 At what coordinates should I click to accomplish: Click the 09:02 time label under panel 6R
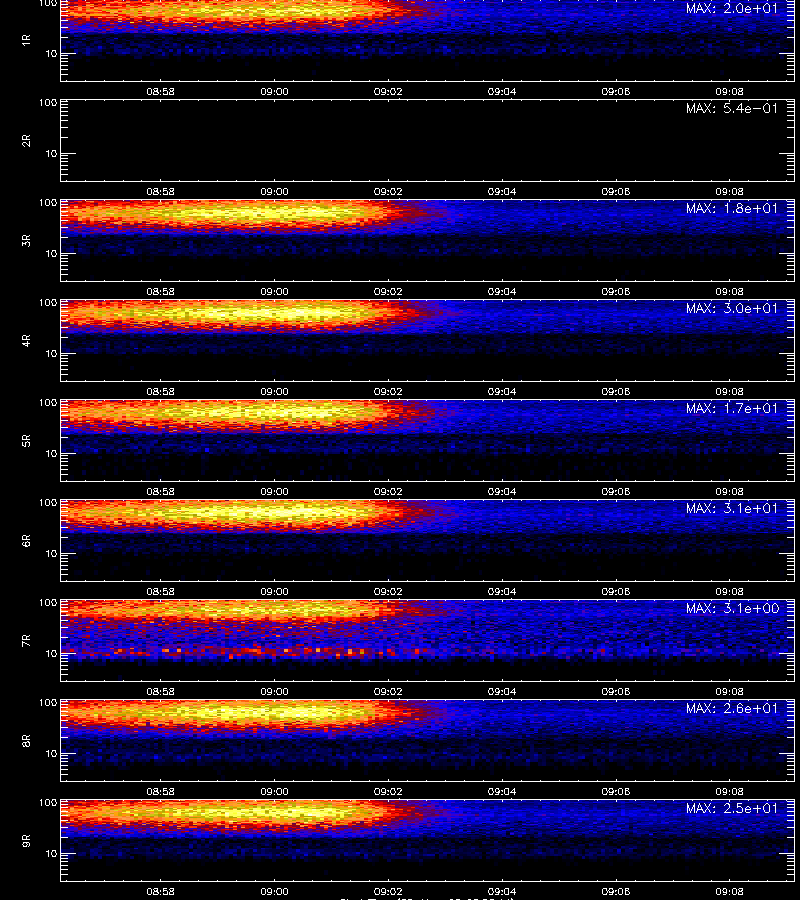coord(388,592)
